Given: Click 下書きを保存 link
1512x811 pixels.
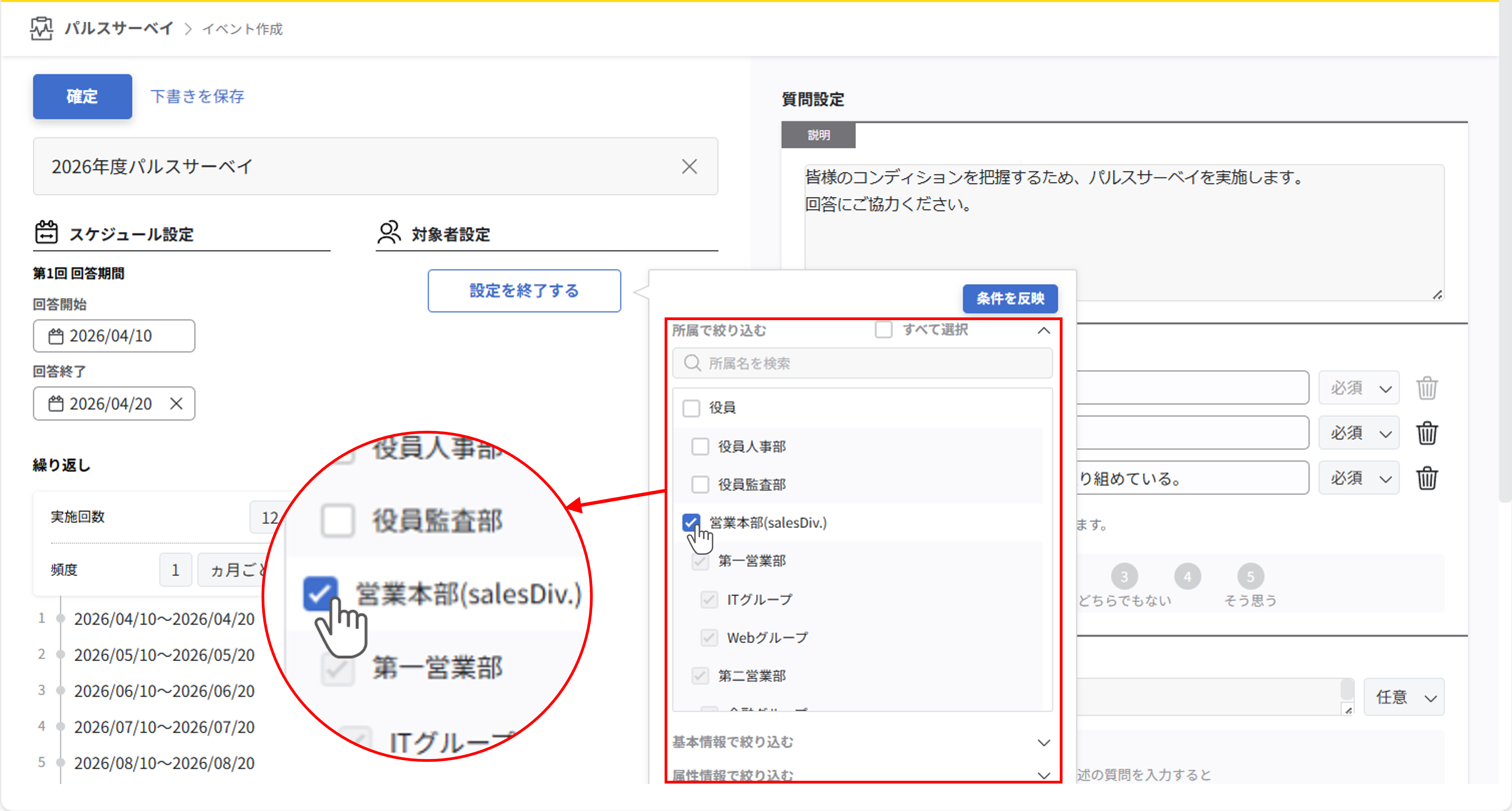Looking at the screenshot, I should coord(197,96).
